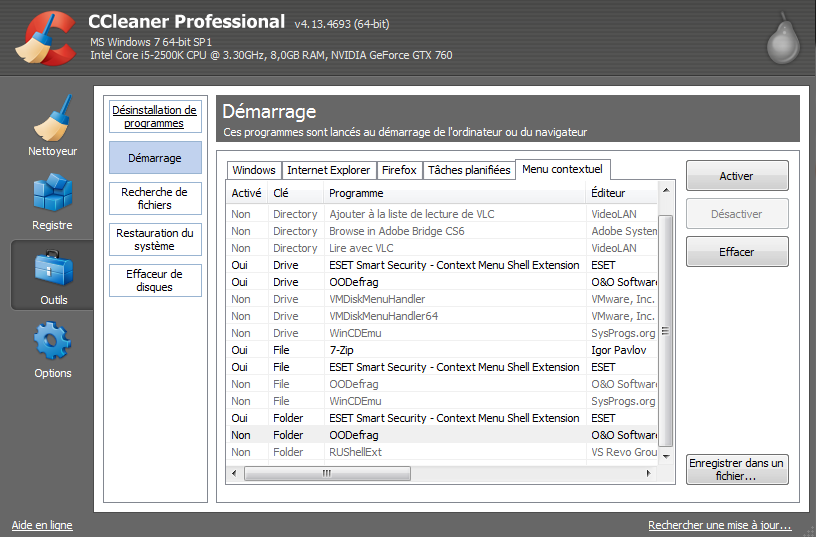This screenshot has height=537, width=816.
Task: Click Rechercher une mise à jour link
Action: pos(719,525)
